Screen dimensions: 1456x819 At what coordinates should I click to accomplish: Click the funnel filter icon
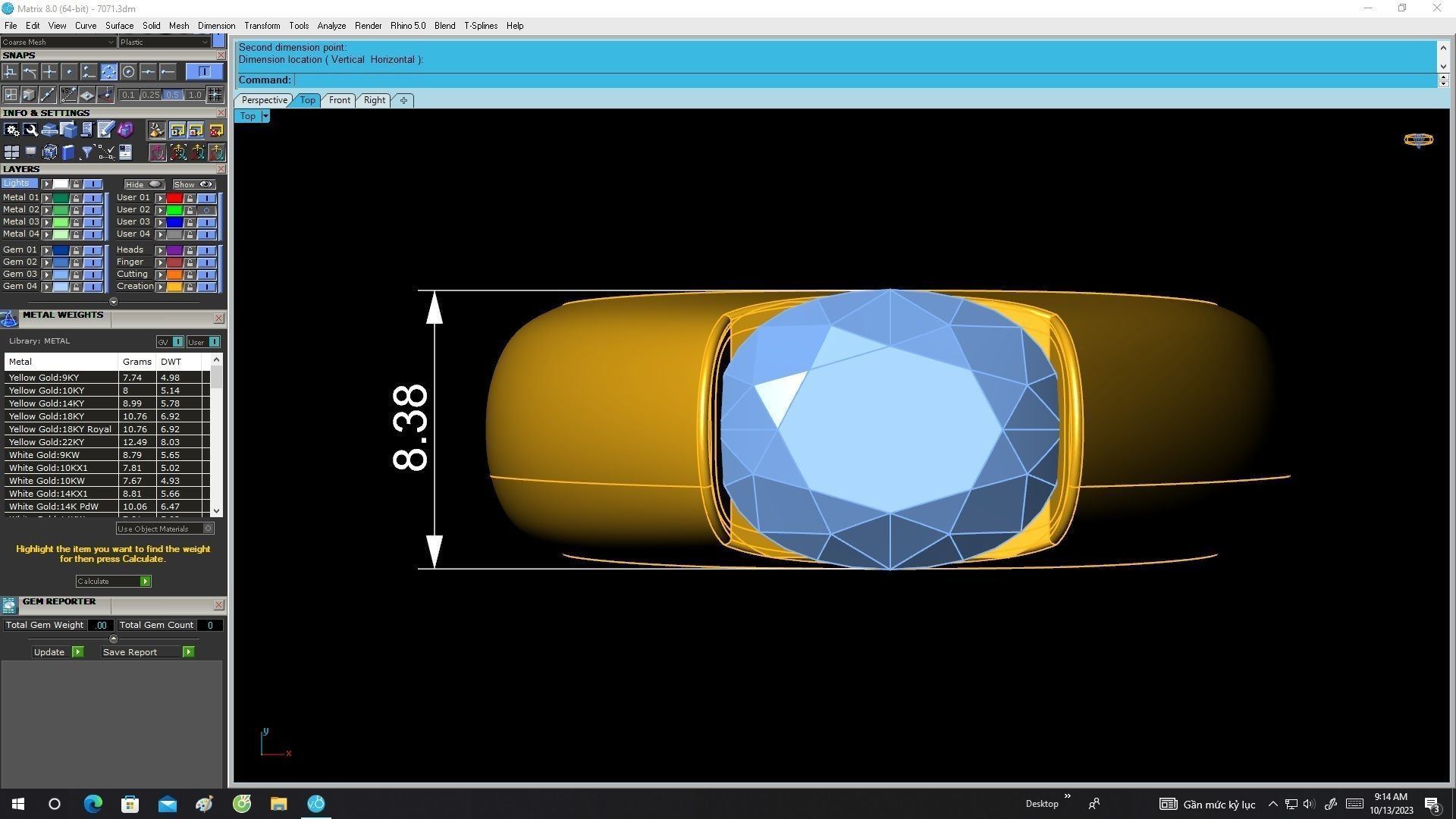pyautogui.click(x=86, y=152)
